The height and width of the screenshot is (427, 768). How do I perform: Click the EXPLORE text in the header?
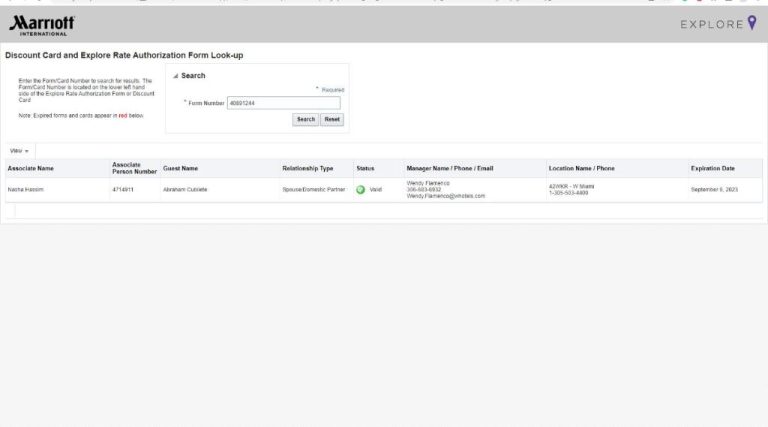tap(712, 24)
